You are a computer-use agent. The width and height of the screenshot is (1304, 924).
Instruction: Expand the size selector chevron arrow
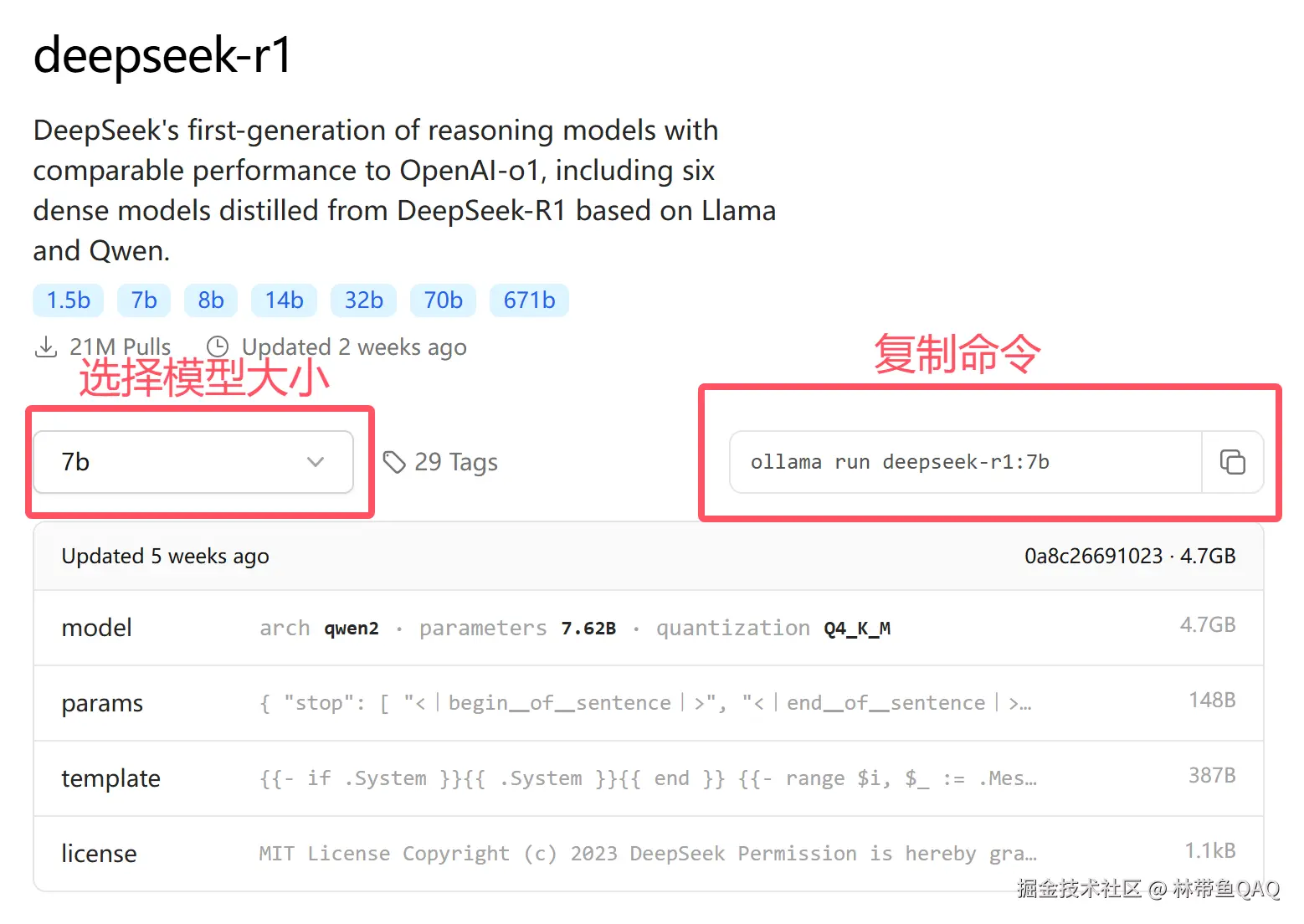pos(316,462)
